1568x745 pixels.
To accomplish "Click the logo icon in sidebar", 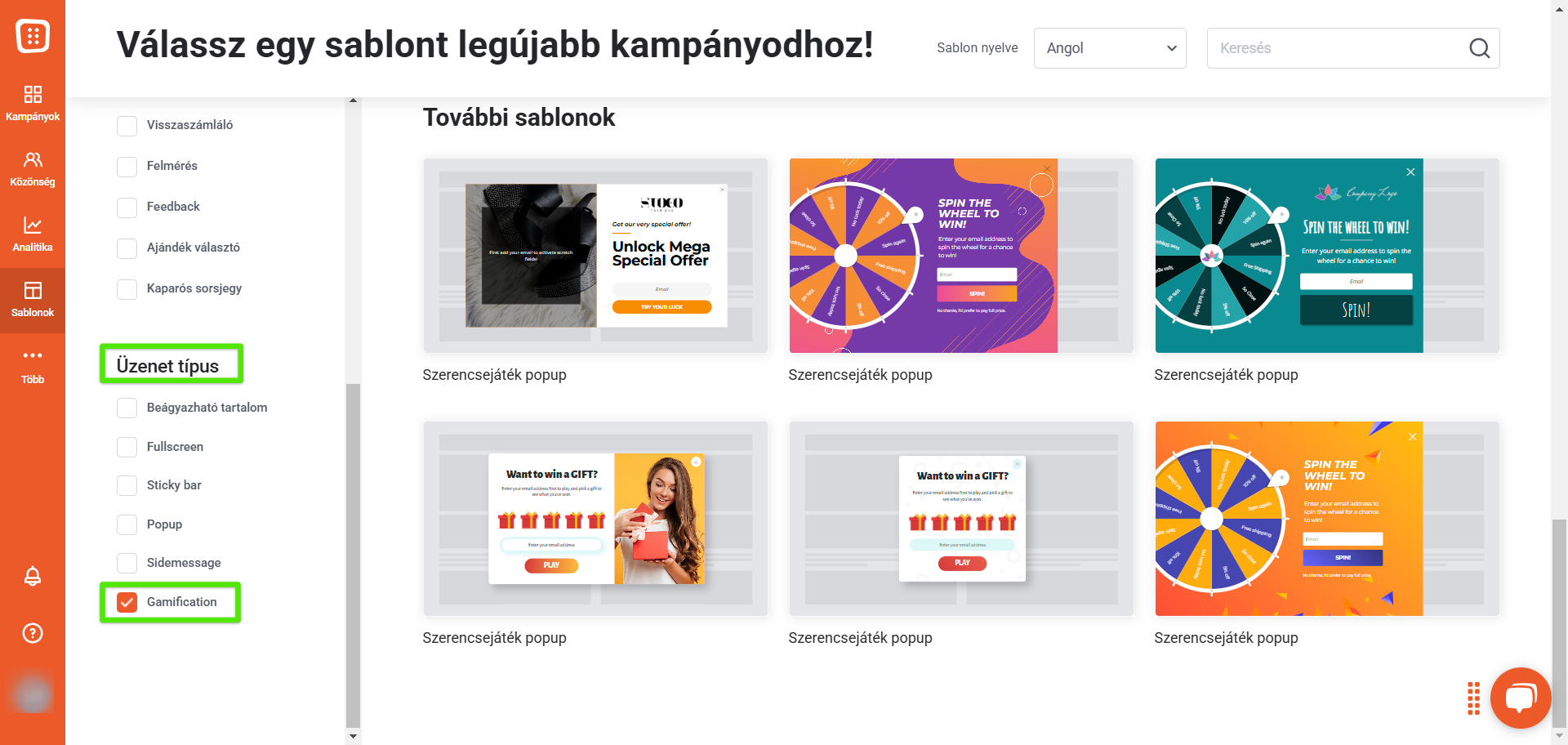I will coord(33,36).
